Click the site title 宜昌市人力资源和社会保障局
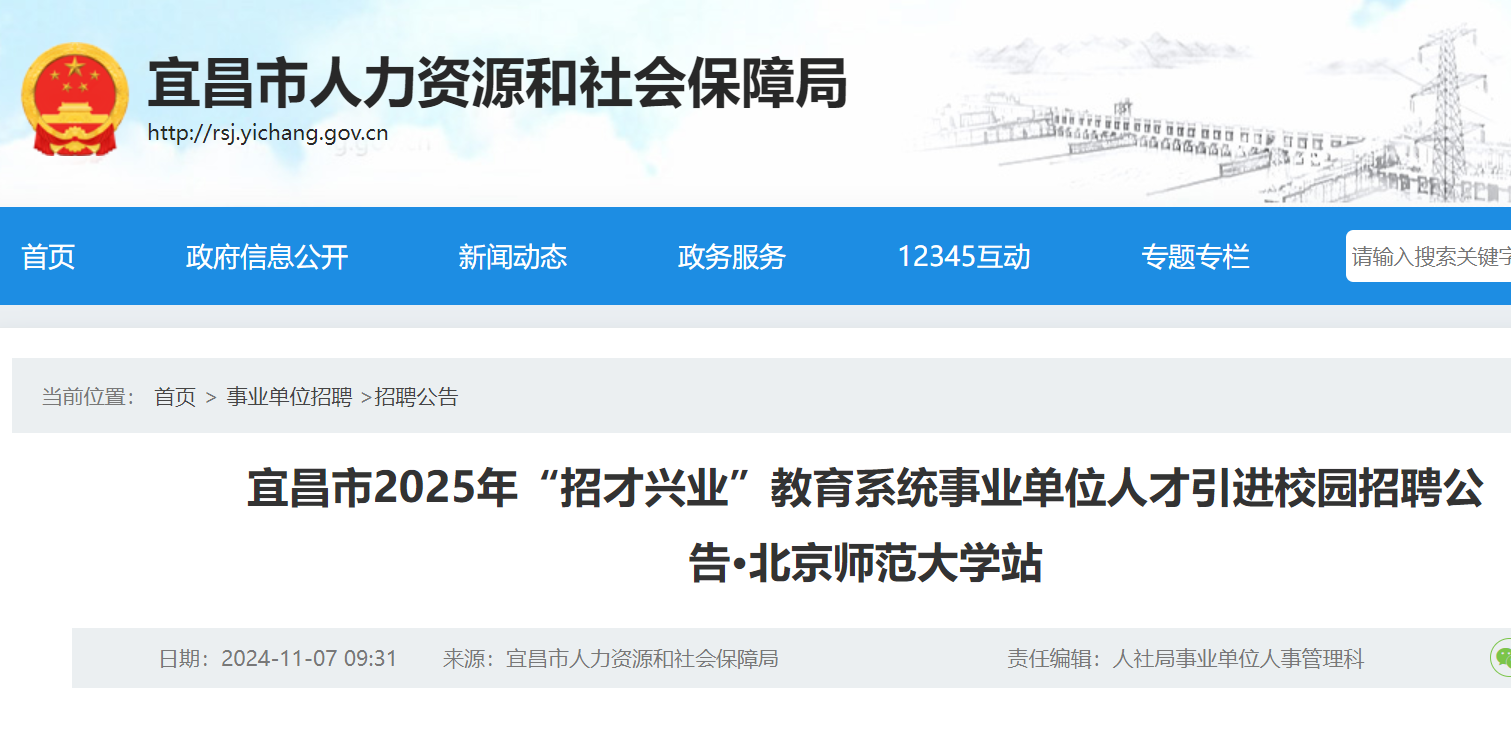This screenshot has width=1511, height=729. pos(497,82)
